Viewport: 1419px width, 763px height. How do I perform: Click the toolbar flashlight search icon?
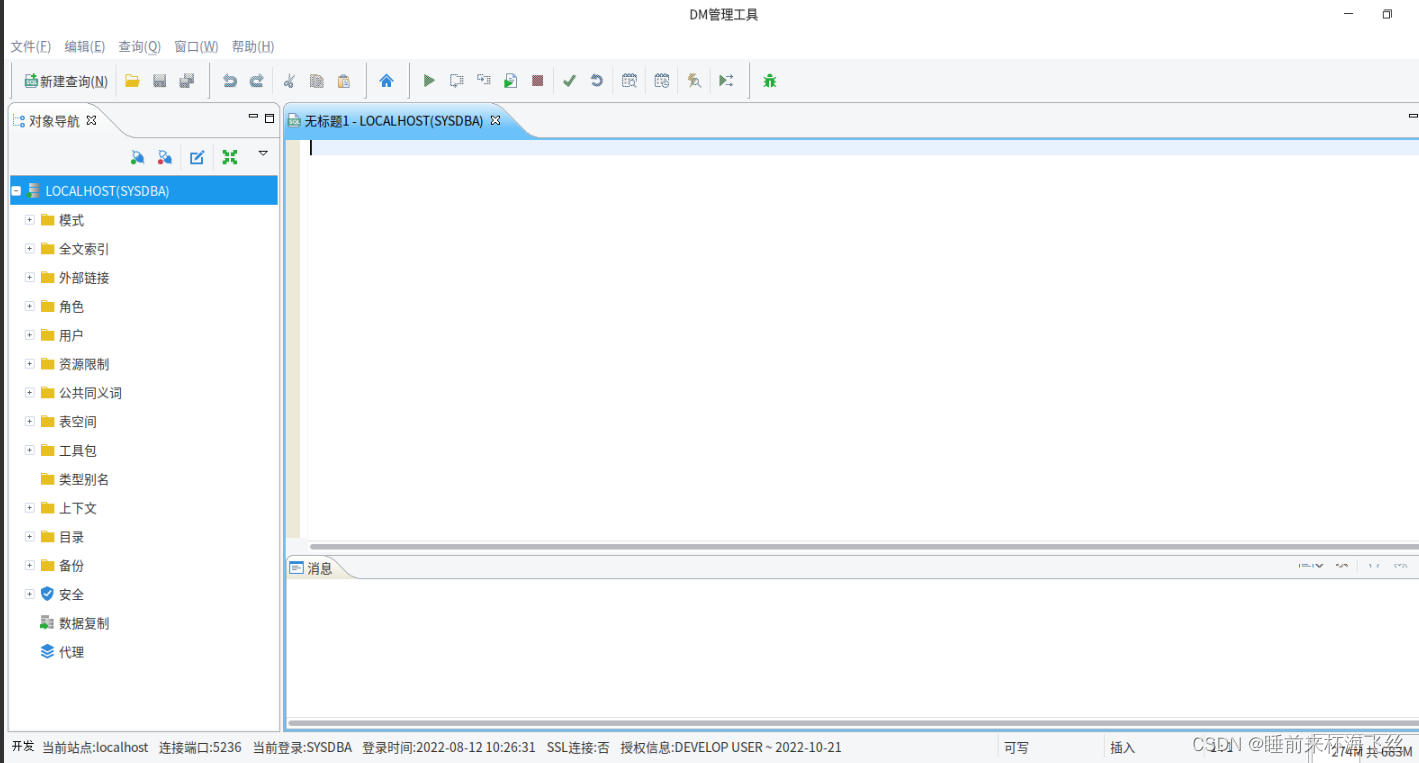[x=694, y=81]
